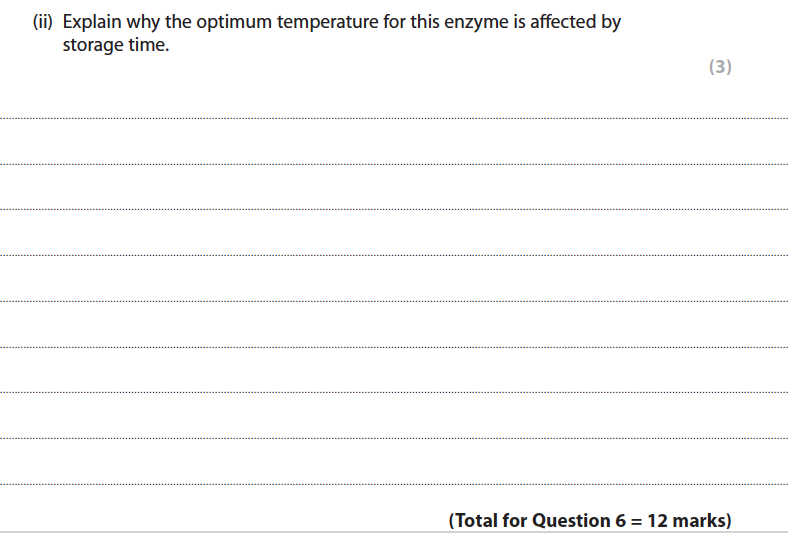
Task: Click the last dotted answer line
Action: (x=394, y=484)
